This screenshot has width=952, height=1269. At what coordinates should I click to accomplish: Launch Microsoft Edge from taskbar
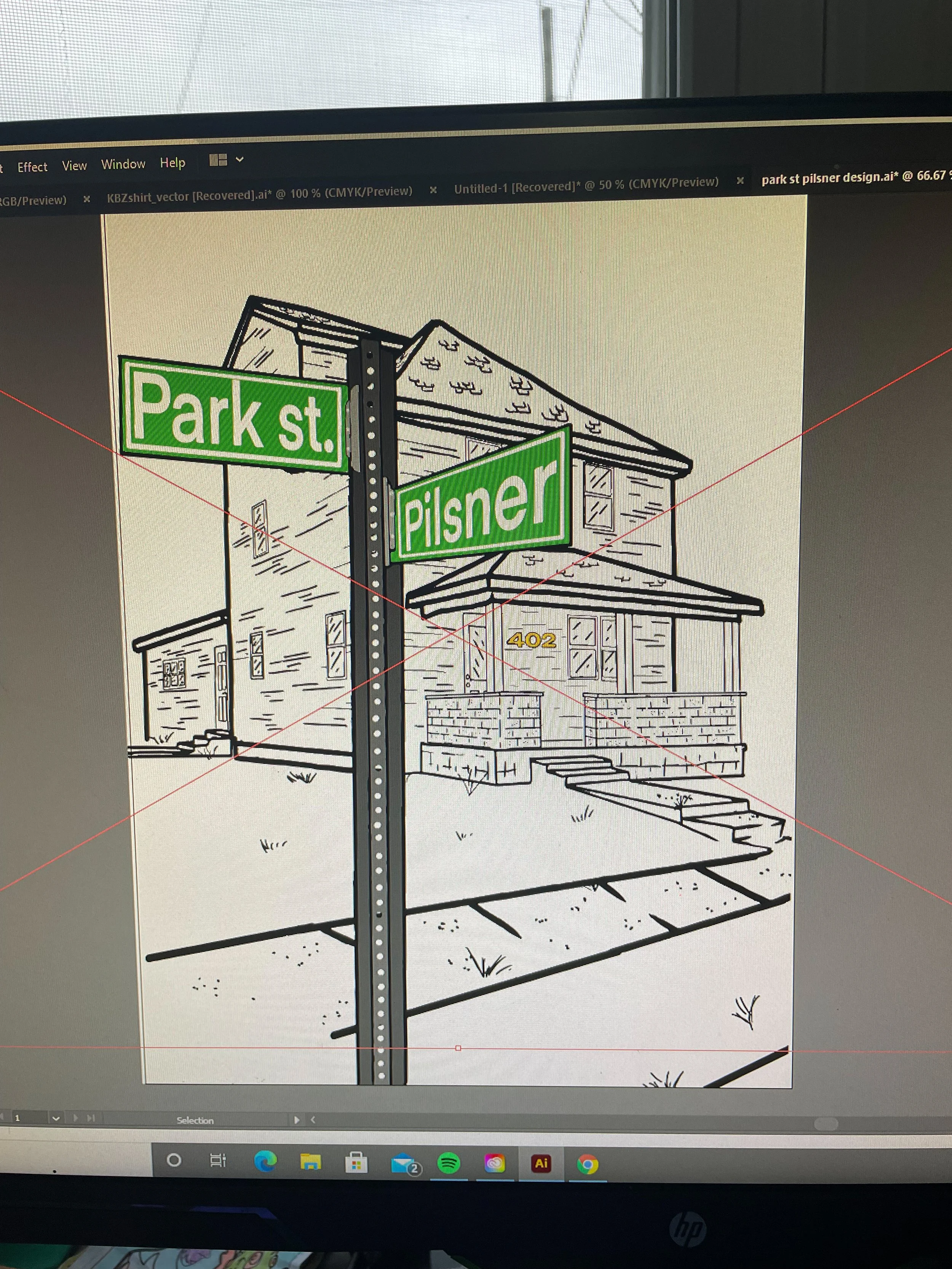pos(265,1161)
